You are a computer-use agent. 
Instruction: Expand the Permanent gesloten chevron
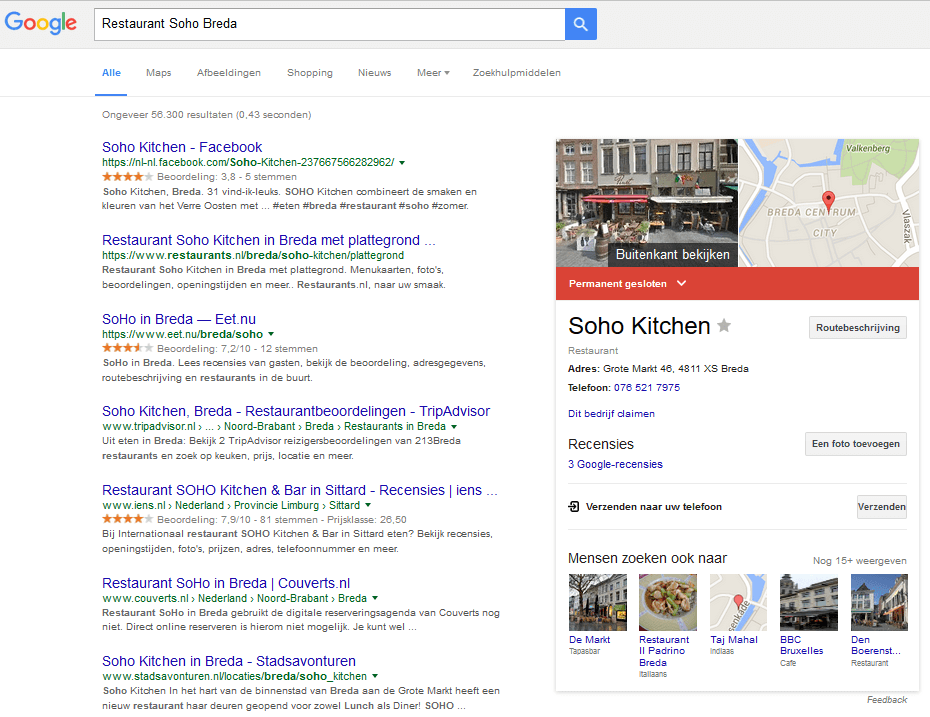click(x=682, y=284)
